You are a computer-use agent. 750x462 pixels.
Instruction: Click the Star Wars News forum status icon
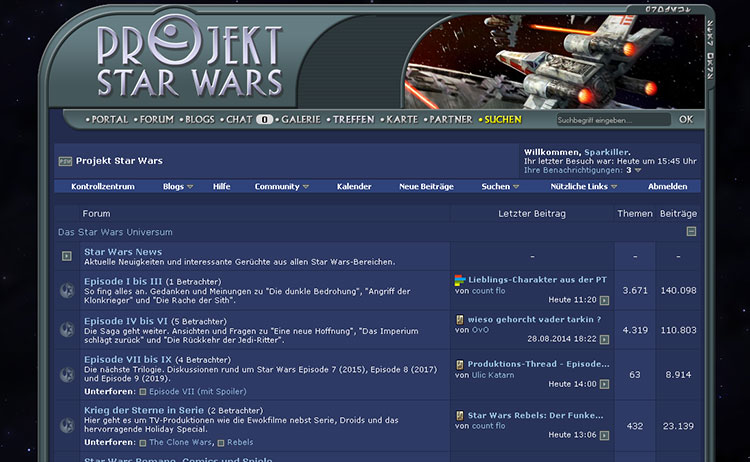click(x=66, y=257)
